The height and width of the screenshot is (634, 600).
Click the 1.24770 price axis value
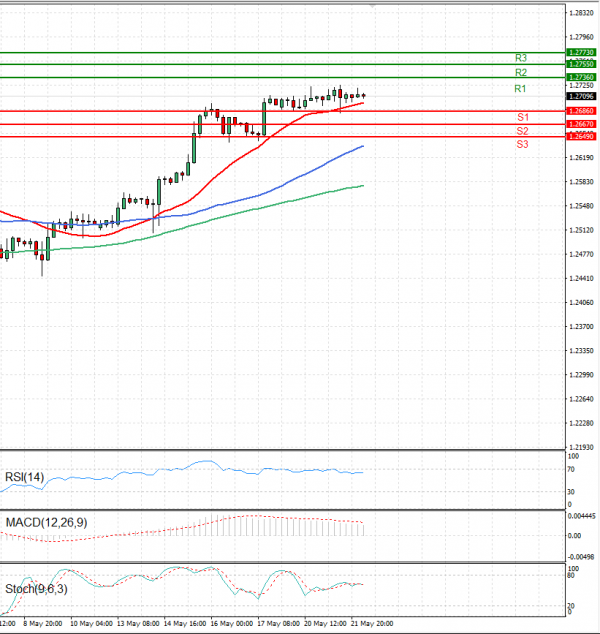tap(581, 254)
